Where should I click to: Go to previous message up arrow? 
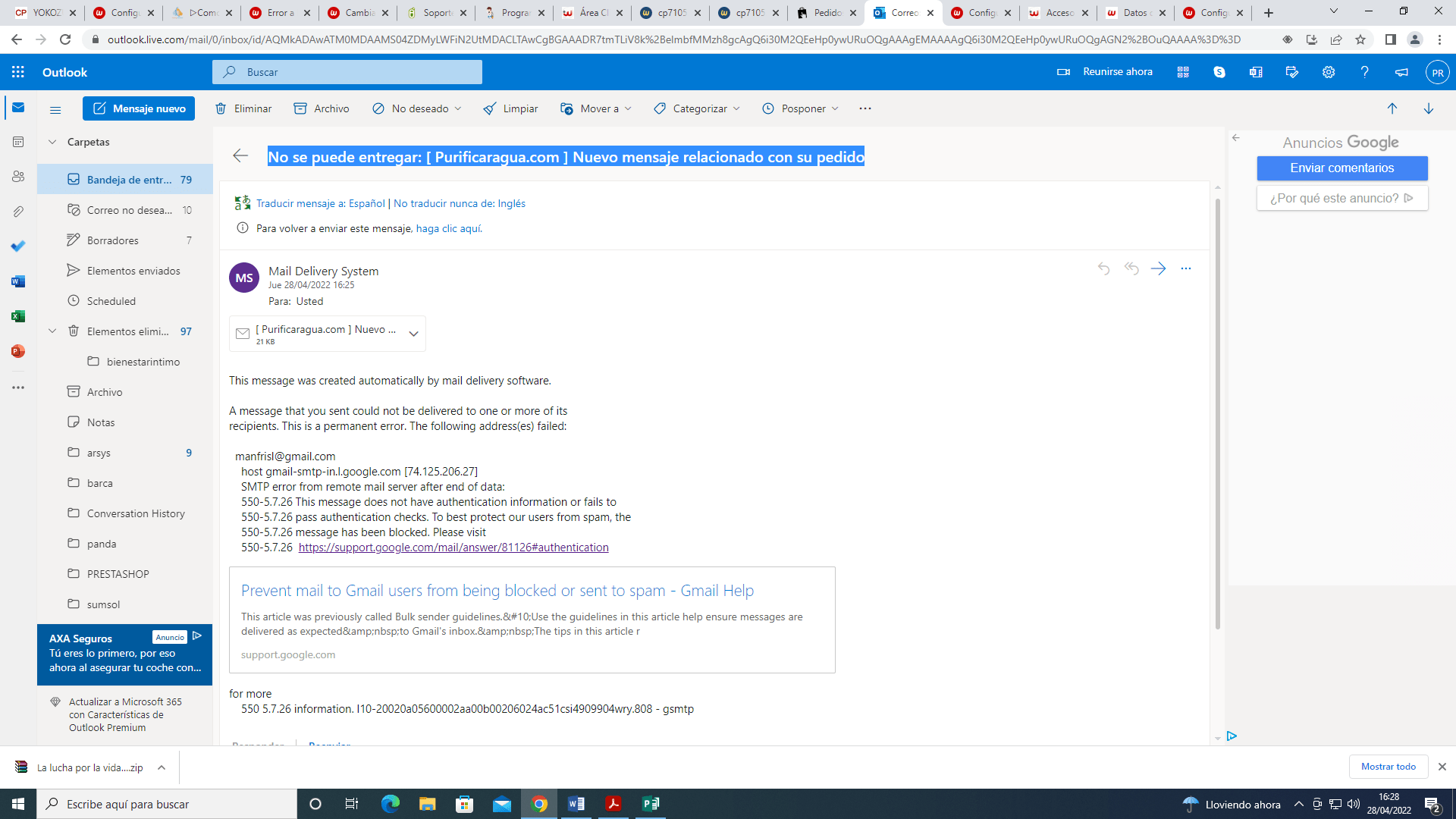[1392, 108]
